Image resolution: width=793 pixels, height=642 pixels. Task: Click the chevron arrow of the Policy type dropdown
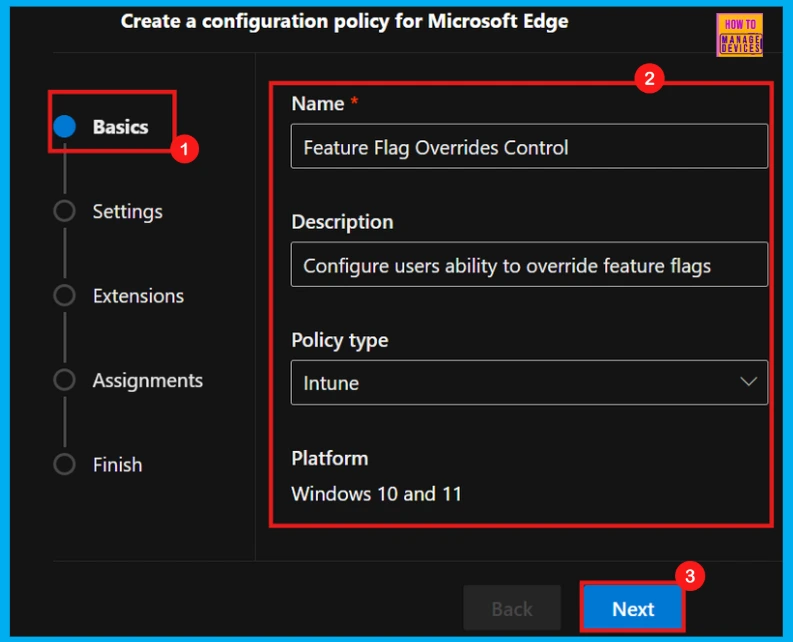(x=748, y=381)
